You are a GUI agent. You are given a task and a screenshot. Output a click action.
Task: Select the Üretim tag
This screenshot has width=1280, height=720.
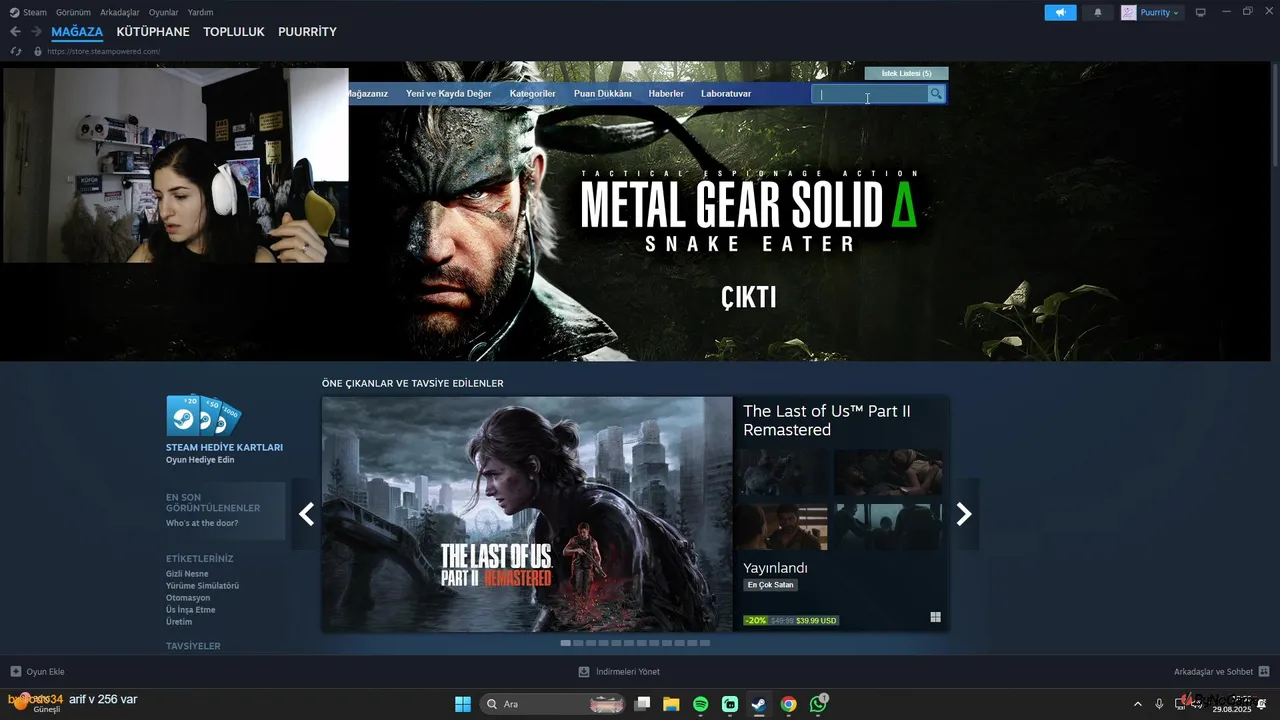(179, 622)
